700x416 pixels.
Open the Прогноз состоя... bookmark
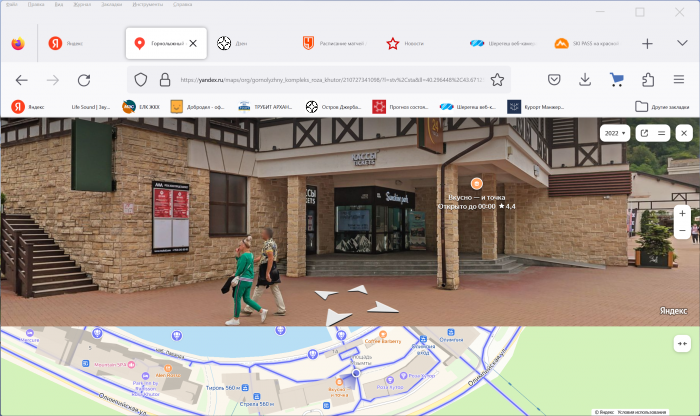coord(400,107)
